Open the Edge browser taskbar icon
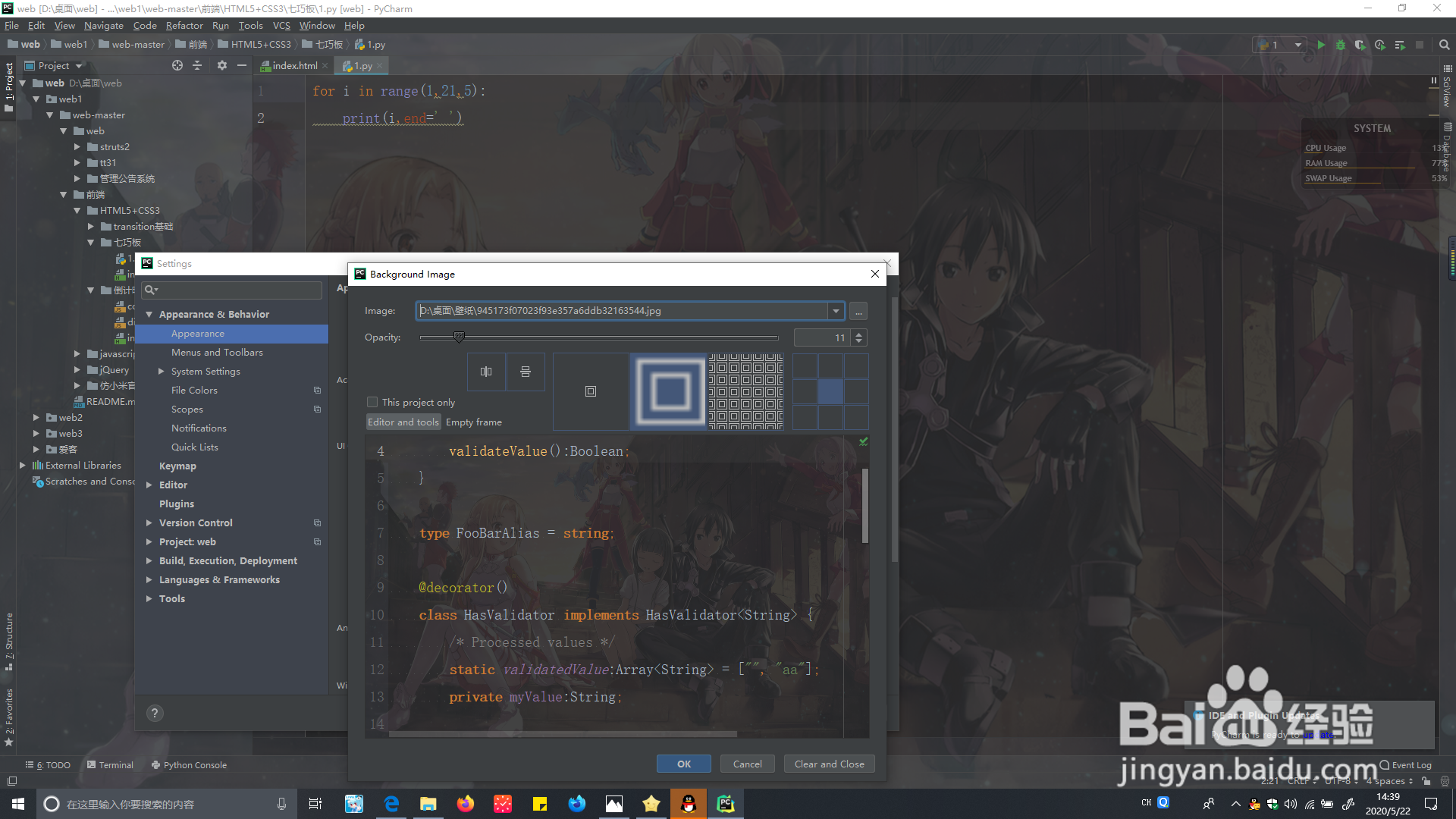Screen dimensions: 1456x819 pyautogui.click(x=391, y=804)
